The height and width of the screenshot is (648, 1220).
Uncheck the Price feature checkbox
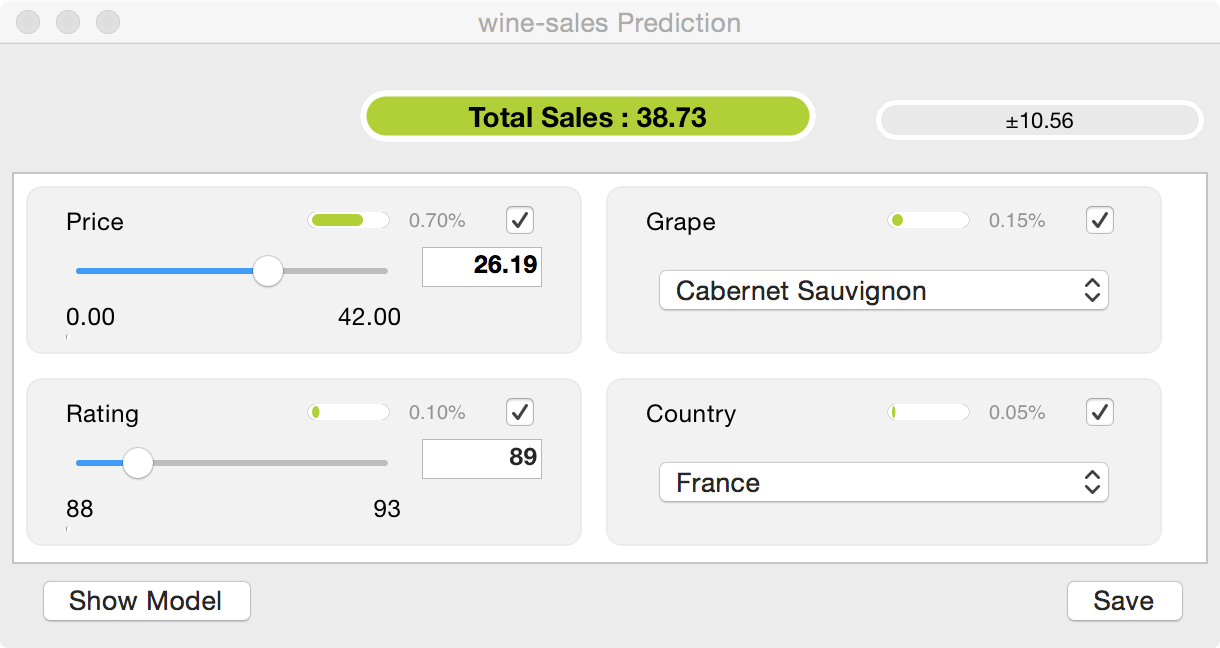click(520, 220)
